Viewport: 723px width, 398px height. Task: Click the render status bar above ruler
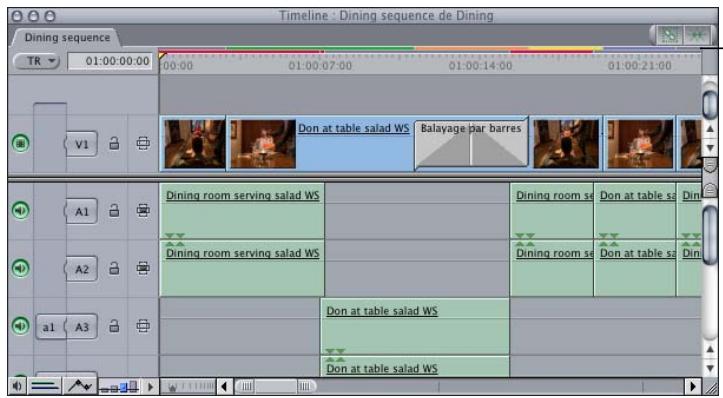(430, 49)
